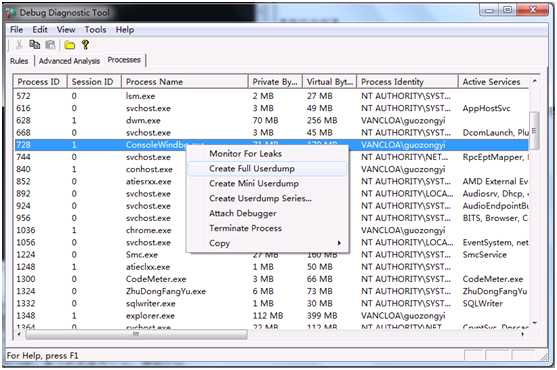Sort by Session ID column header

(x=94, y=82)
